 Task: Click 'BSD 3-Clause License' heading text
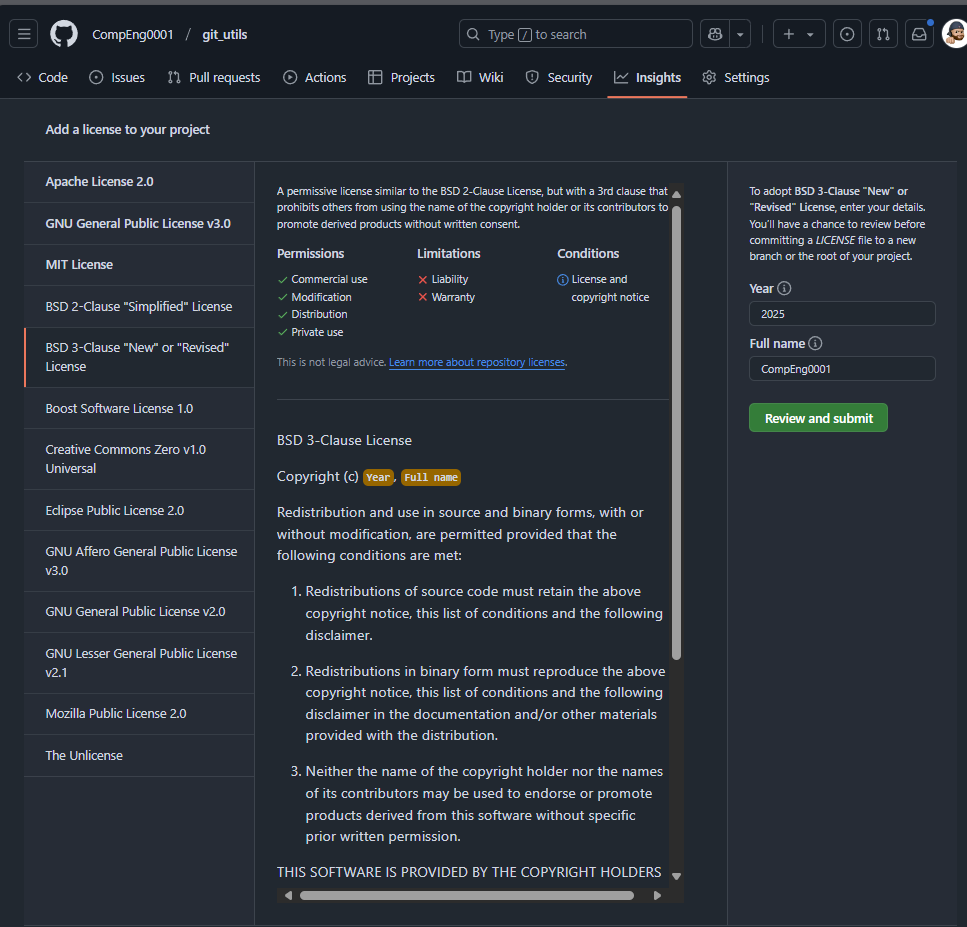(344, 440)
